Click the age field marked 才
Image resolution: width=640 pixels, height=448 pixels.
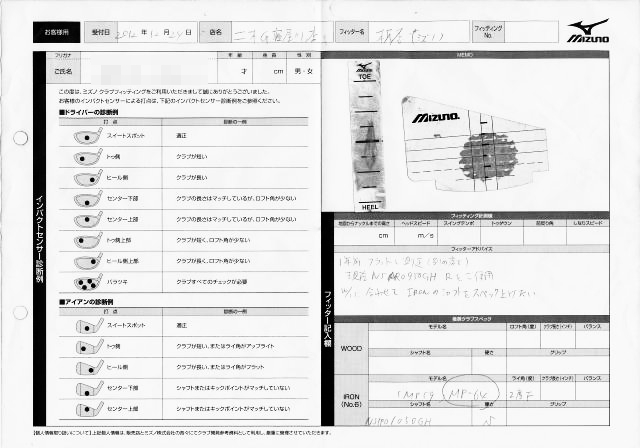(x=235, y=71)
